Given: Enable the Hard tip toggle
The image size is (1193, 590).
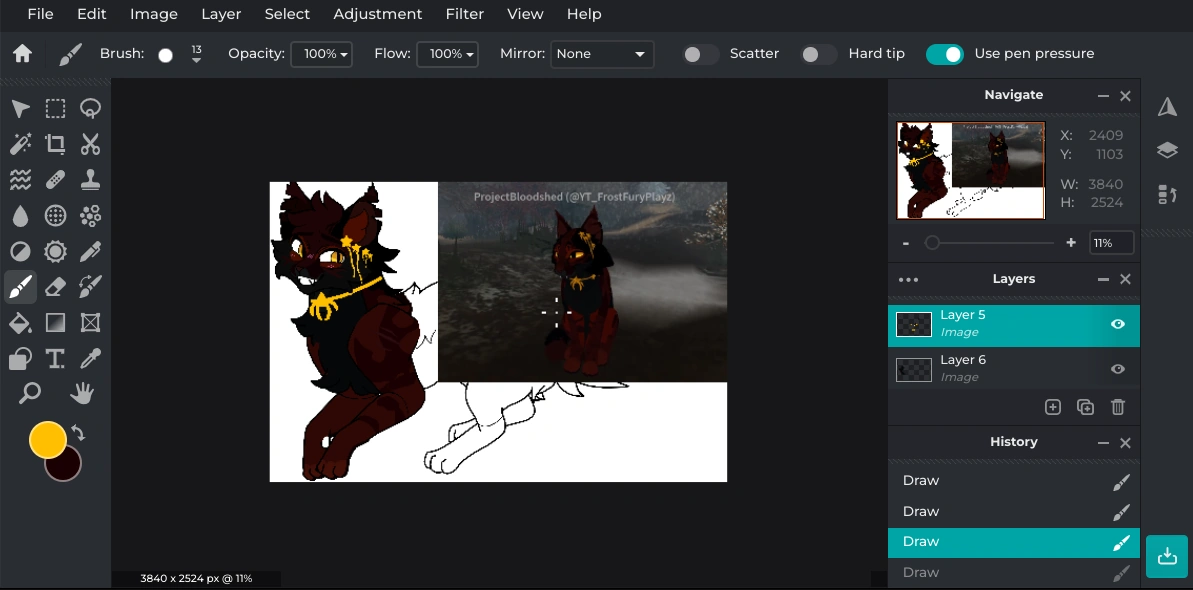Looking at the screenshot, I should click(818, 54).
